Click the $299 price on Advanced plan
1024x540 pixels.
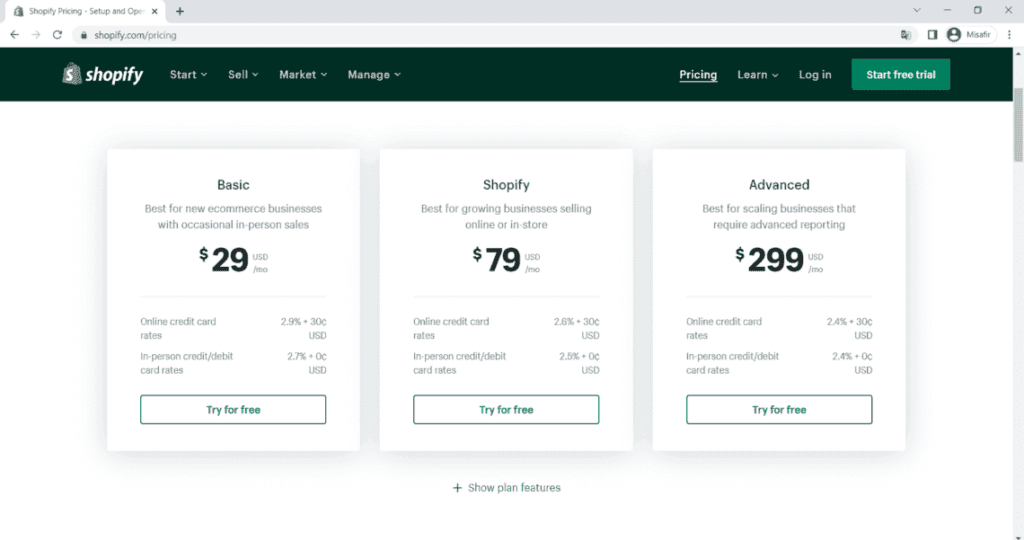tap(779, 260)
